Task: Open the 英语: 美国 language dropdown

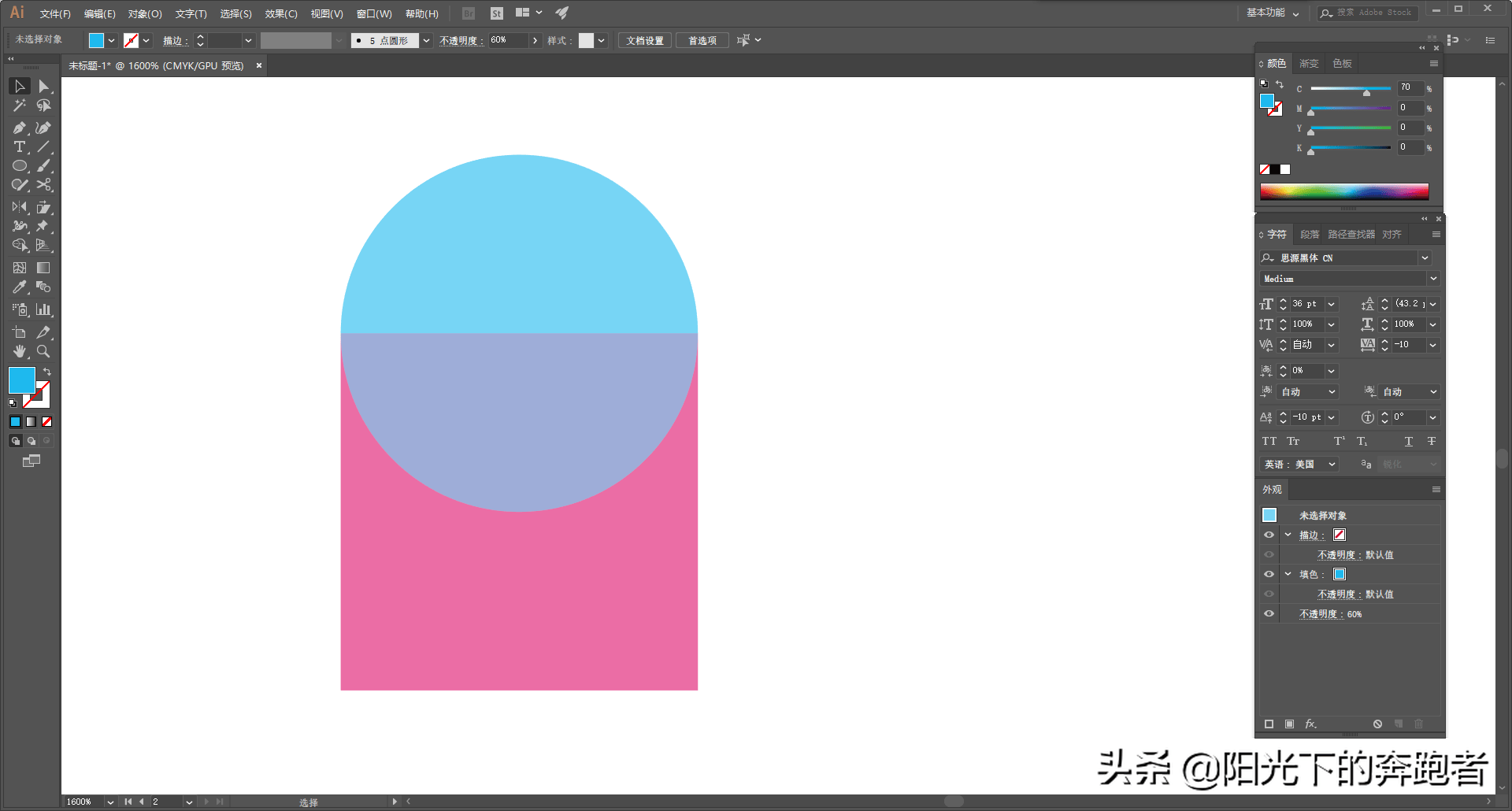Action: (x=1299, y=465)
